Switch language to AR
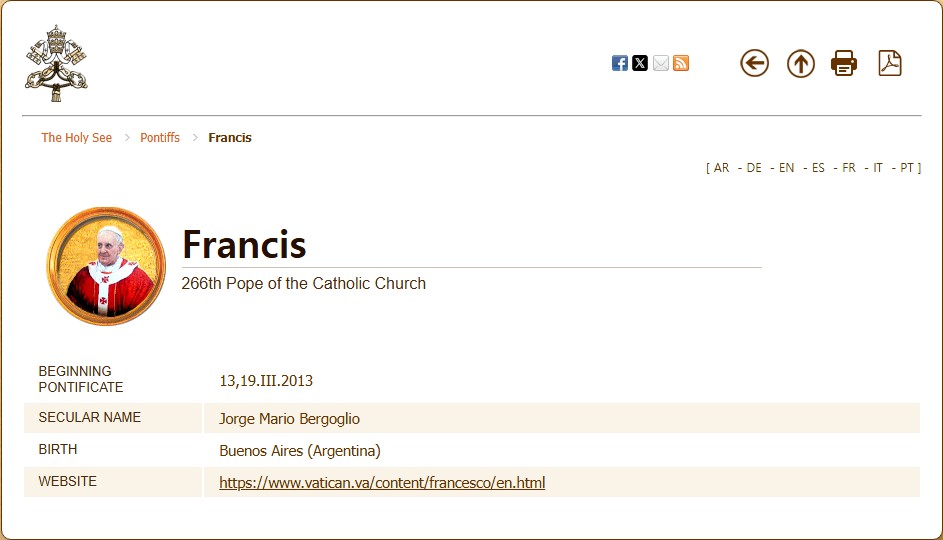 click(722, 168)
